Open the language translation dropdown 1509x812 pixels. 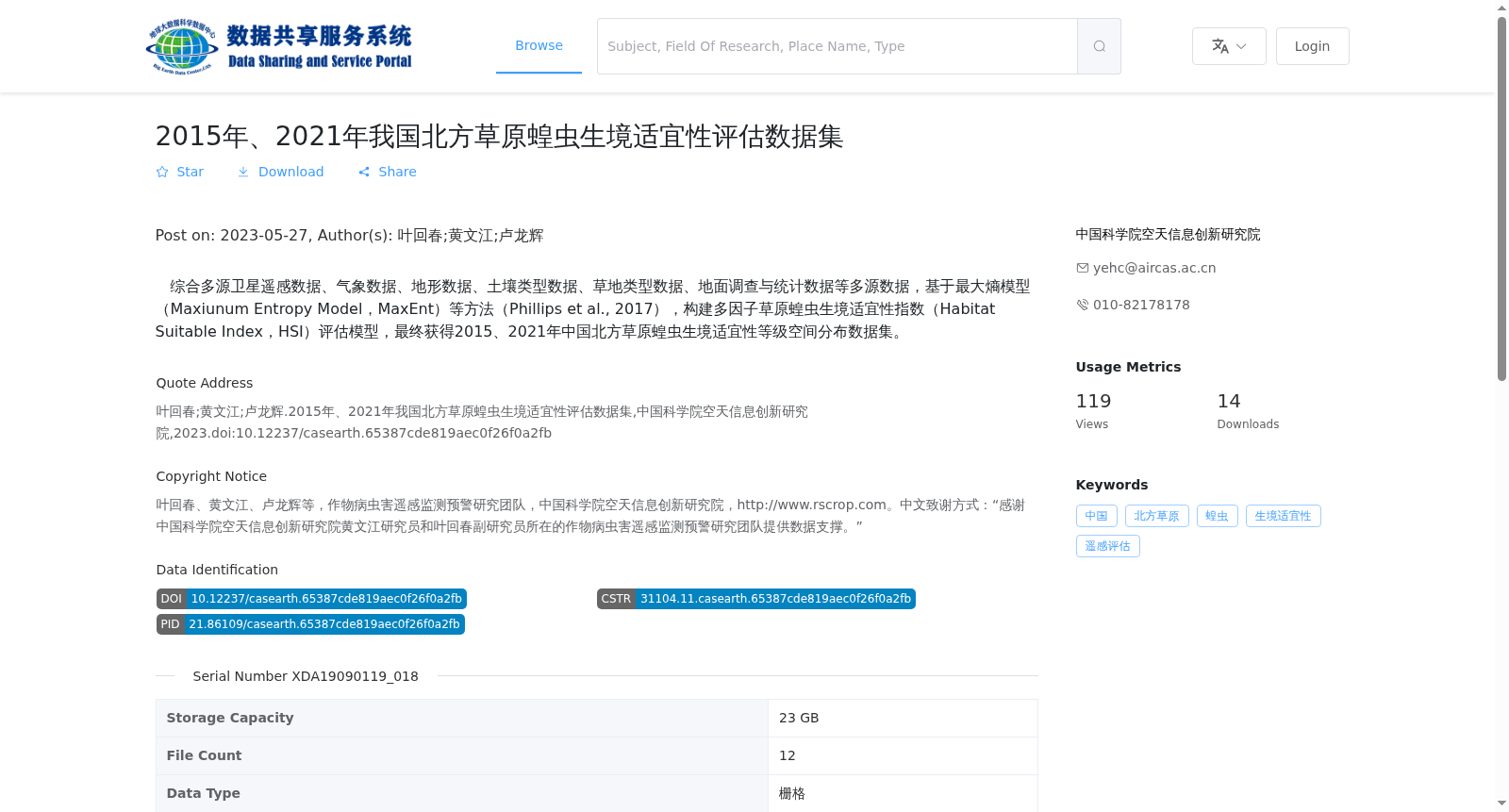(1229, 46)
